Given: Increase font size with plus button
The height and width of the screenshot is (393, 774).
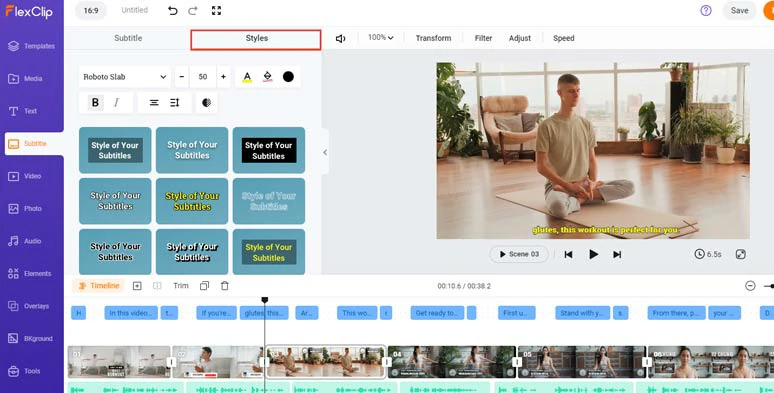Looking at the screenshot, I should tap(224, 77).
